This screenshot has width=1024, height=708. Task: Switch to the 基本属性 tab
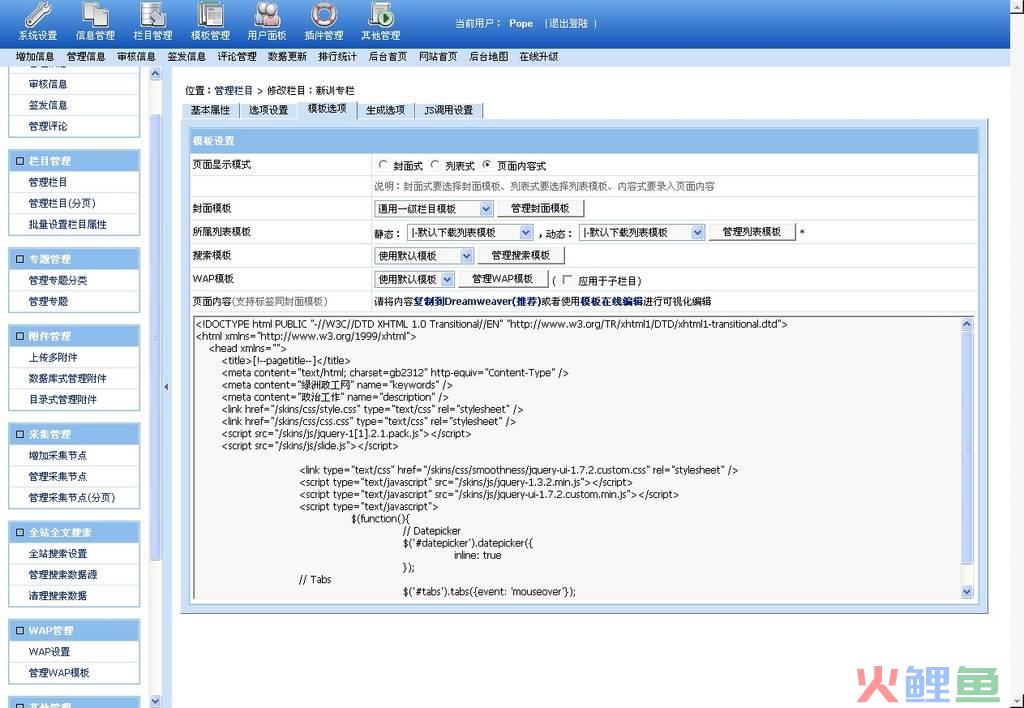210,110
